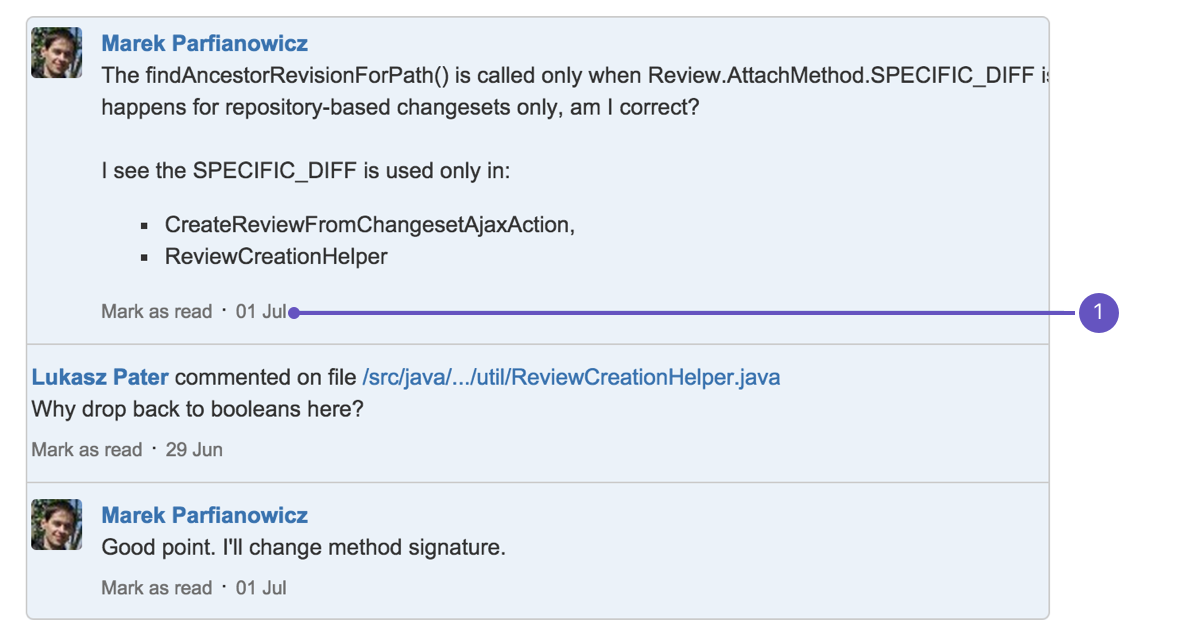Mark Lukasz Pater's comment as read
1200x644 pixels.
[x=87, y=450]
